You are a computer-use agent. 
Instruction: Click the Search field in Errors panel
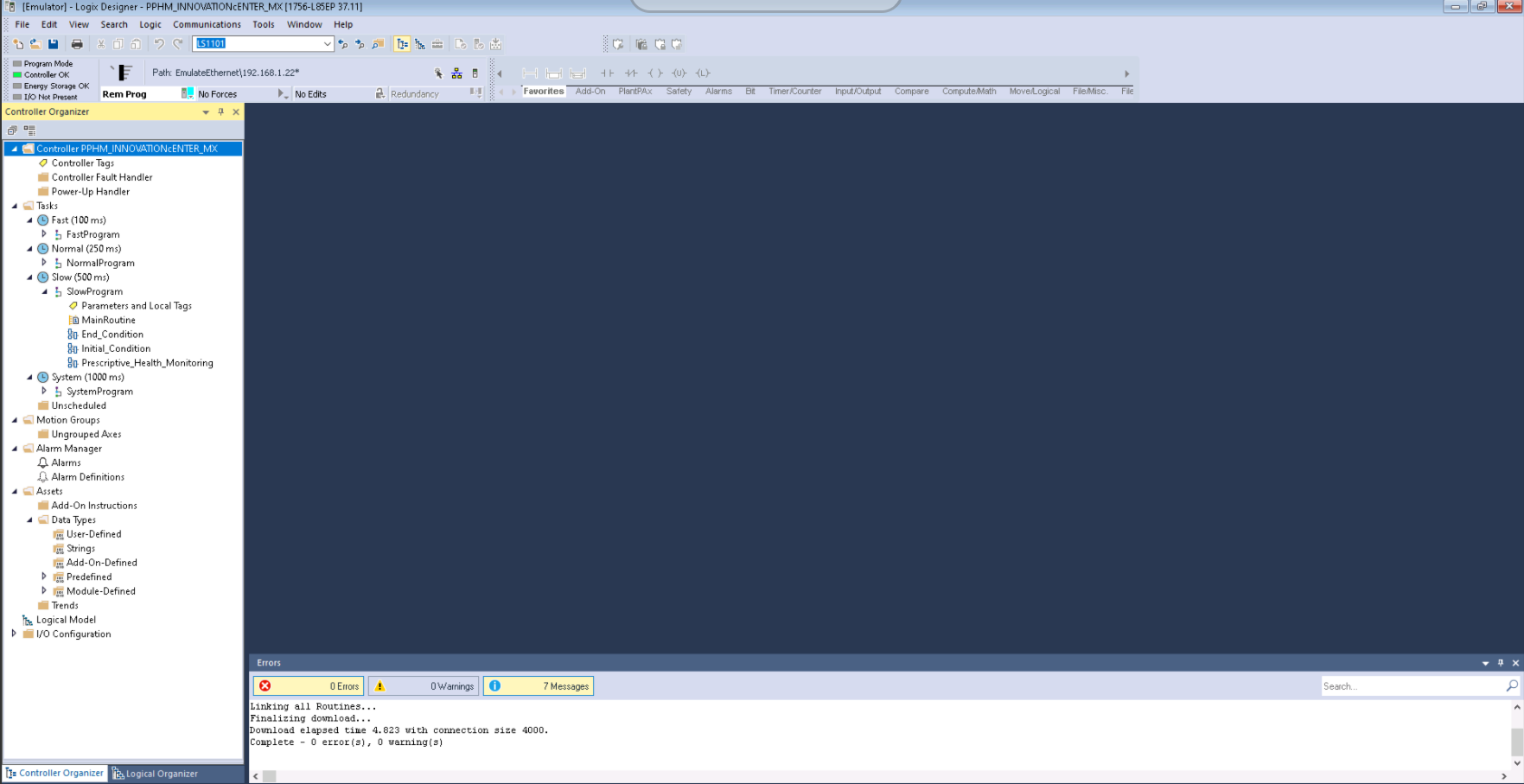tap(1412, 685)
